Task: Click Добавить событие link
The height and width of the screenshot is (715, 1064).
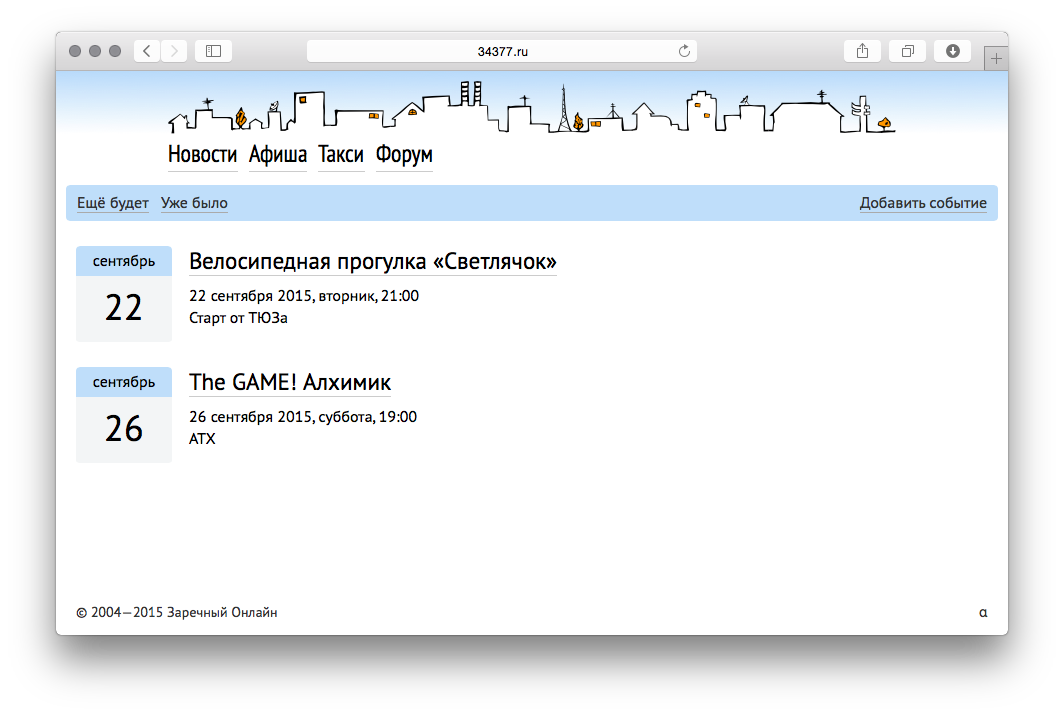Action: 923,203
